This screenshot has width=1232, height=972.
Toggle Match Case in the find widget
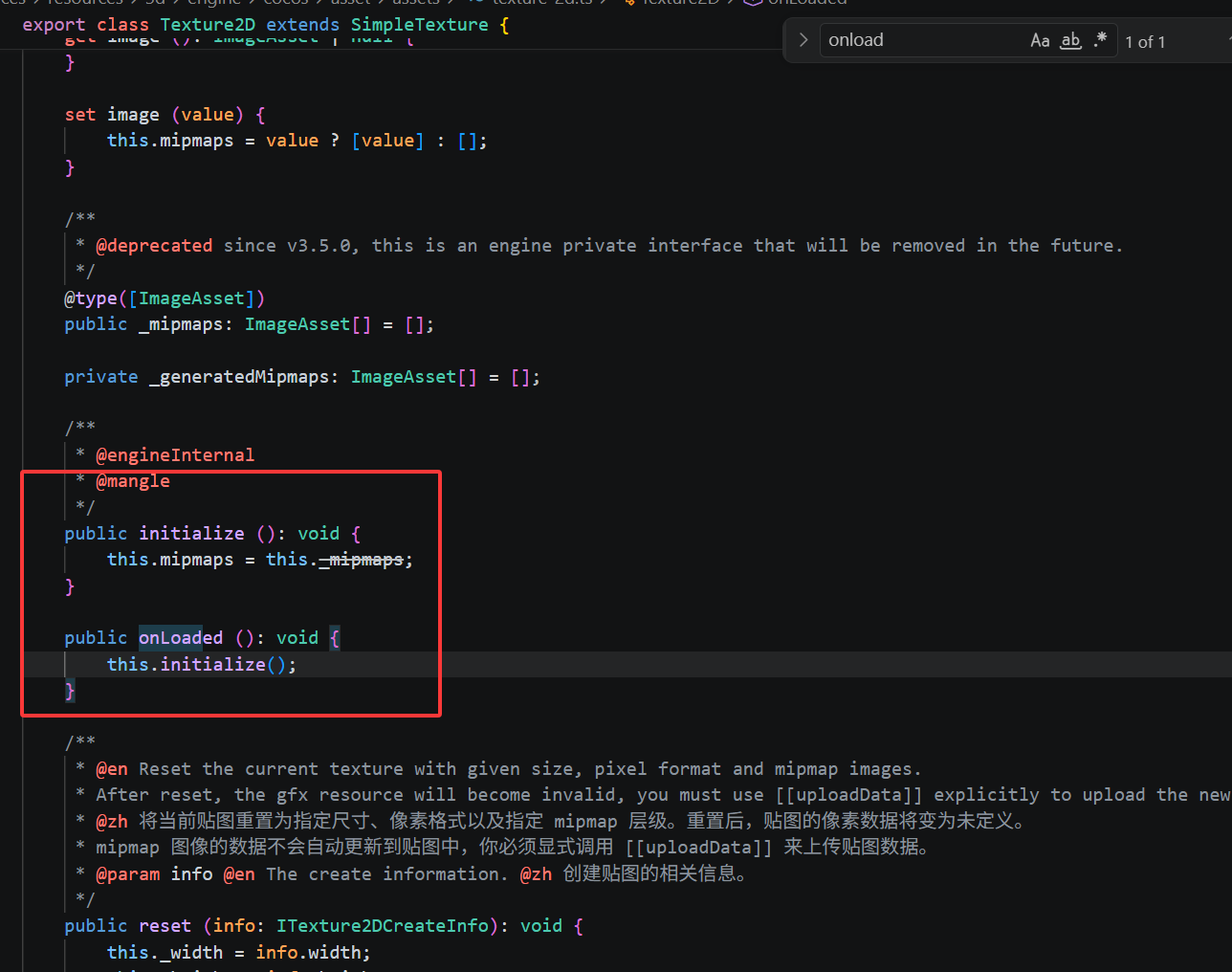coord(1040,40)
